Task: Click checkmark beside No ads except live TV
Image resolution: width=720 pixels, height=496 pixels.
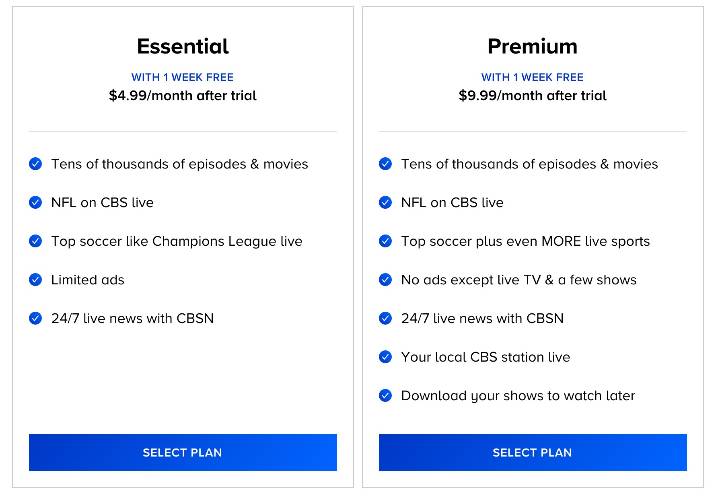Action: [x=385, y=280]
